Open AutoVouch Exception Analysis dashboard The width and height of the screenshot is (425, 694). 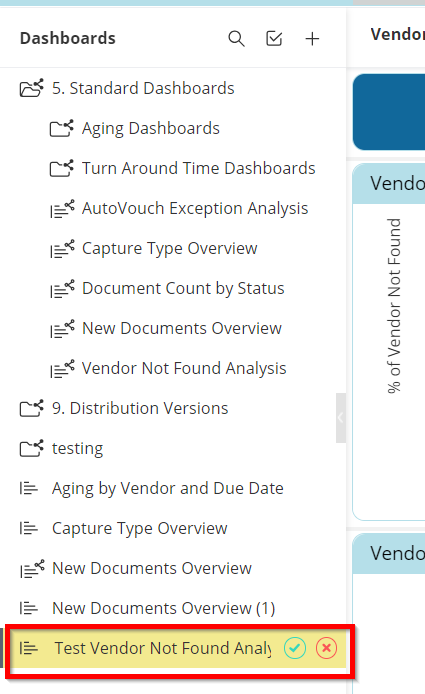[195, 208]
